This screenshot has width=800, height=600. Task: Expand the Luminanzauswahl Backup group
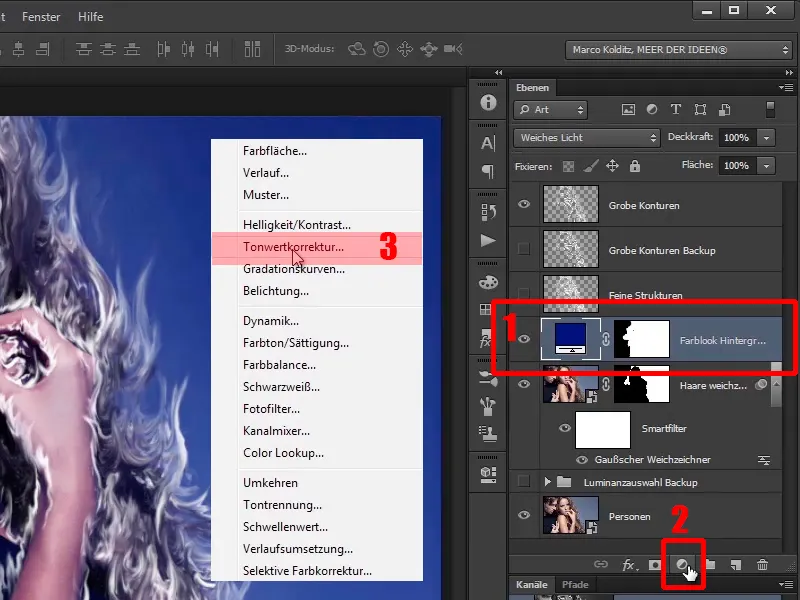(x=548, y=482)
